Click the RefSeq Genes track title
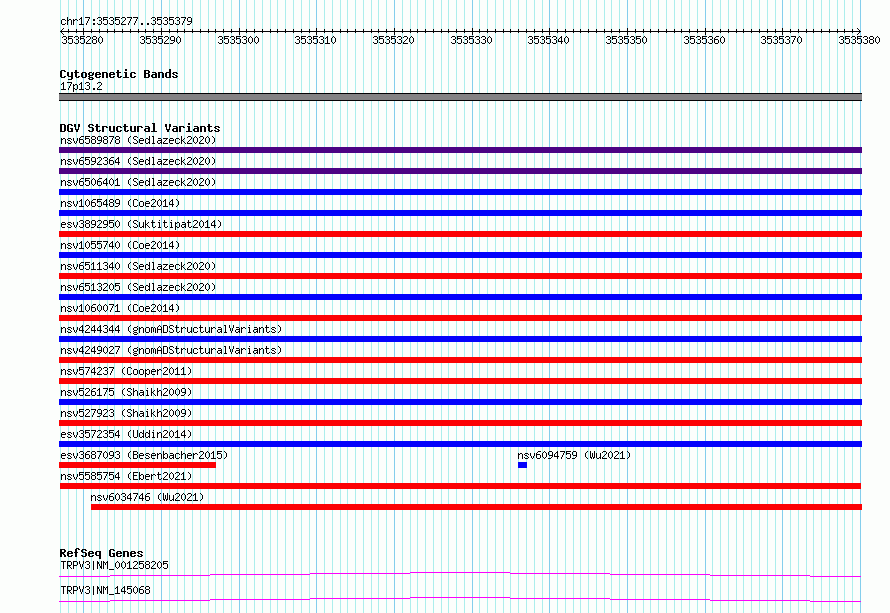Screen dimensions: 890x613 click(101, 553)
